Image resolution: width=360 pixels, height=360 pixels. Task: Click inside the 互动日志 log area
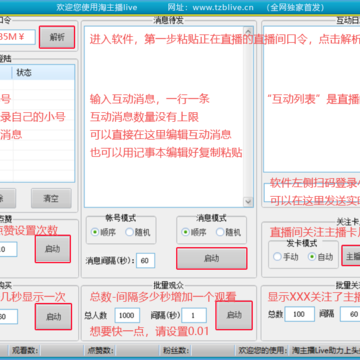coord(312,99)
